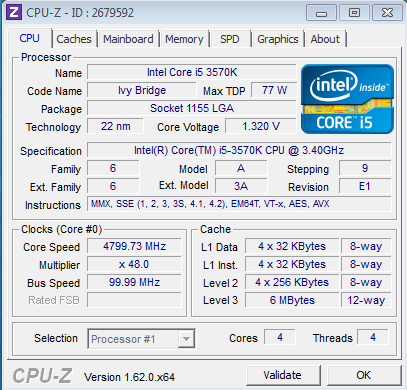Click the Max TDP value '77 W'
This screenshot has height=390, width=407.
(x=274, y=90)
